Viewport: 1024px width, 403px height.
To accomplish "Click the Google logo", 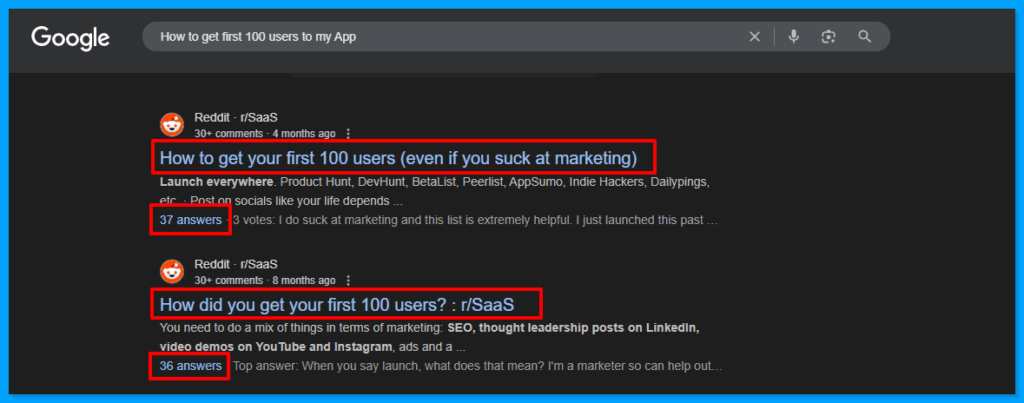I will coord(70,38).
